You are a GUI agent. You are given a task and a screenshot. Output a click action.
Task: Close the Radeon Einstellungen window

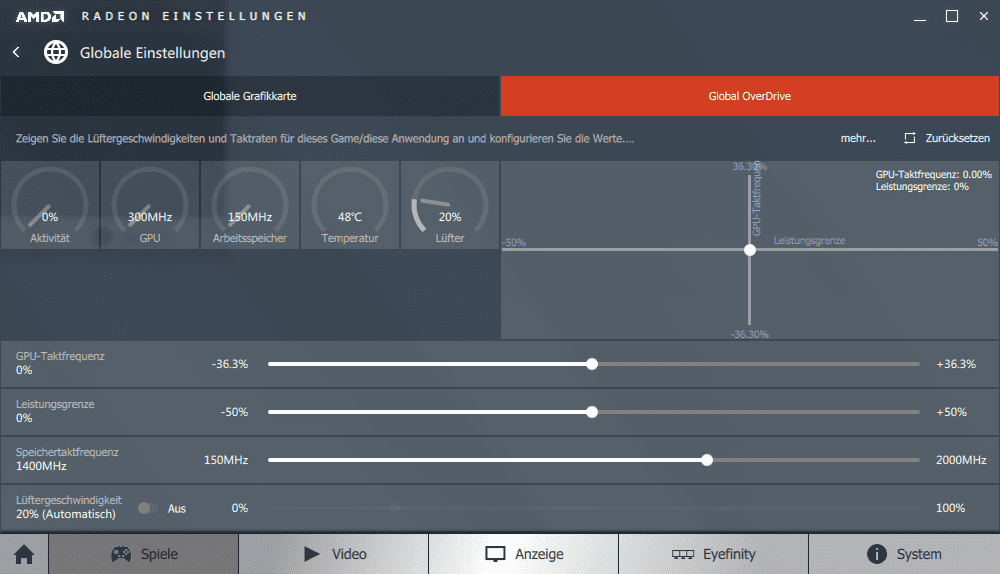(983, 17)
